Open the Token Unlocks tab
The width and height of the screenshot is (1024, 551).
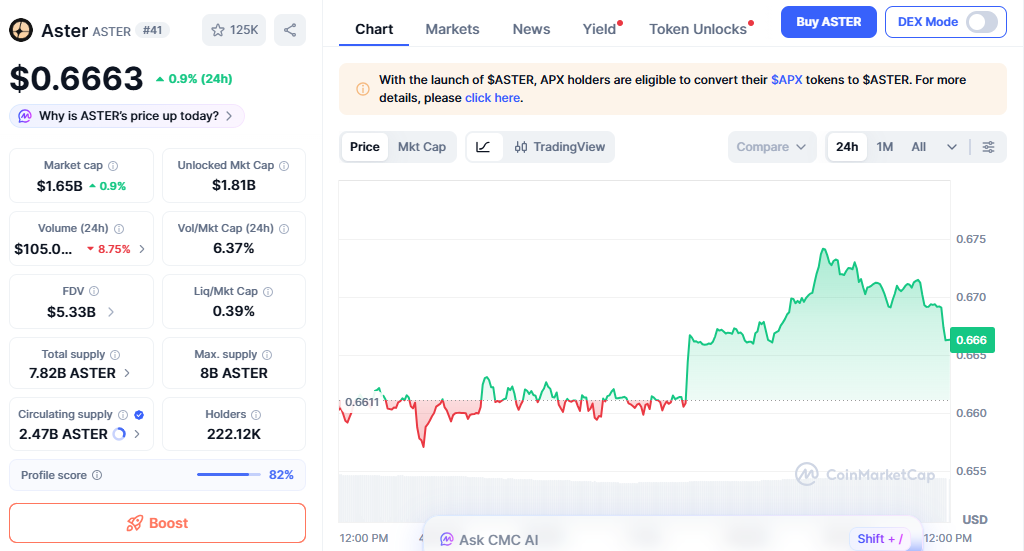(x=698, y=29)
